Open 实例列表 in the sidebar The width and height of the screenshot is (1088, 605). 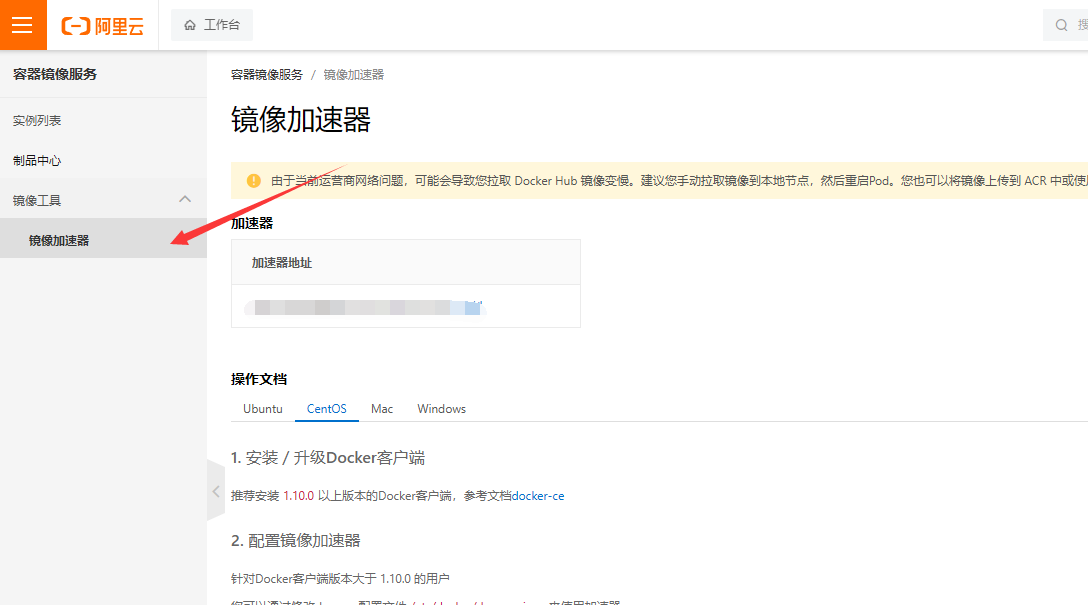point(37,120)
